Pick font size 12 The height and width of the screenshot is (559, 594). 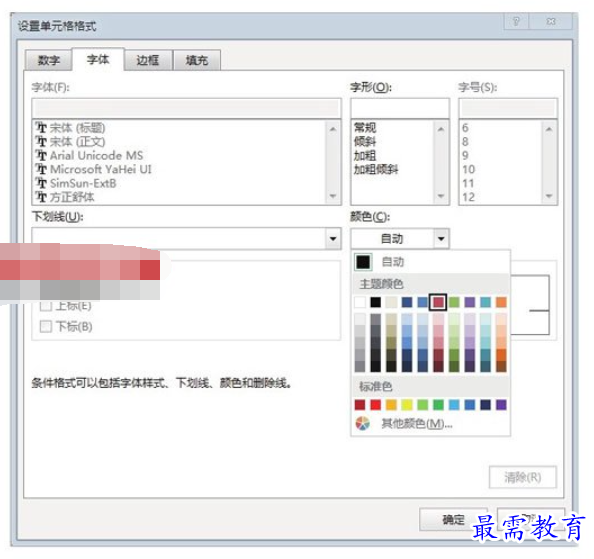tap(468, 197)
